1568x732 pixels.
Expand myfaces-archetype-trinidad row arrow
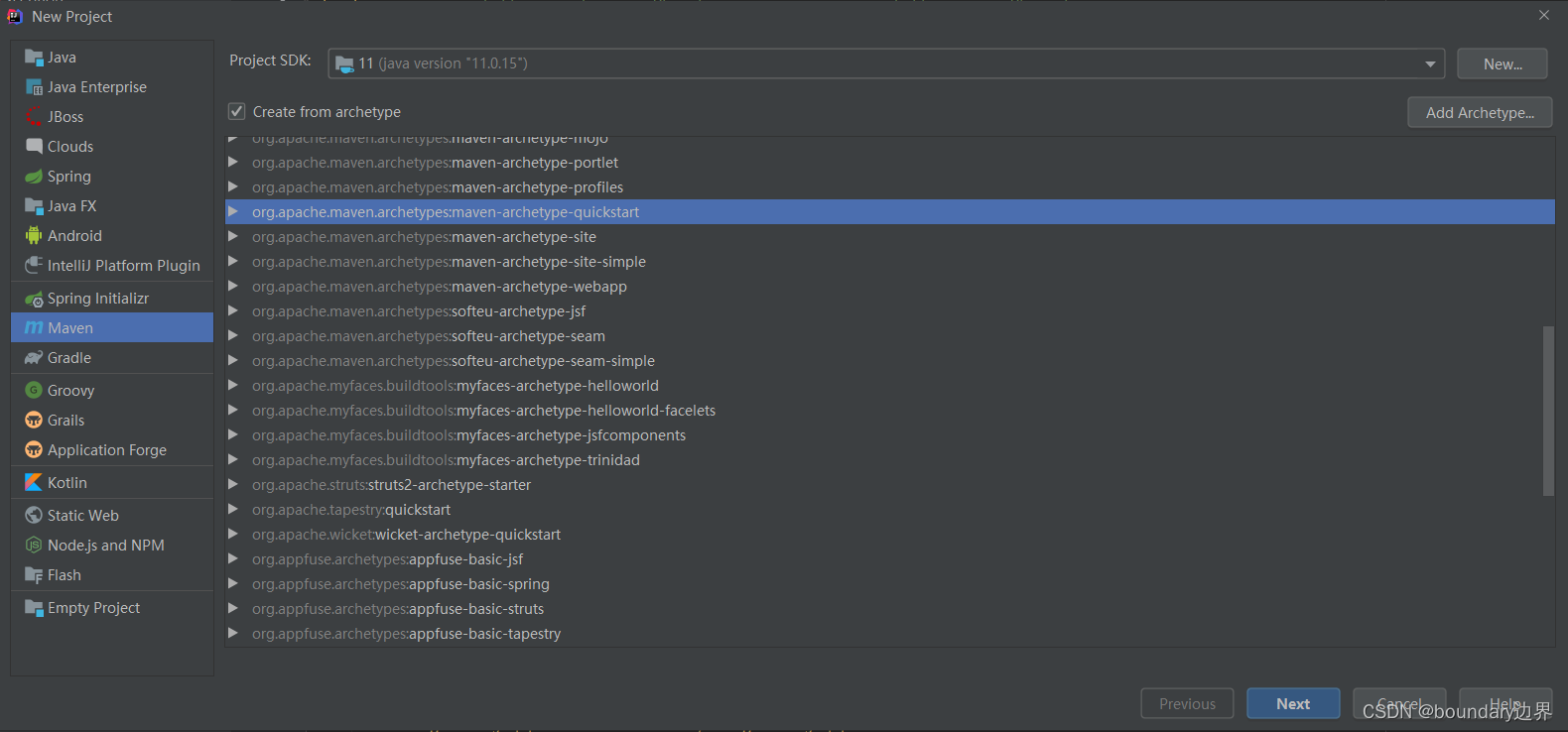(x=233, y=460)
